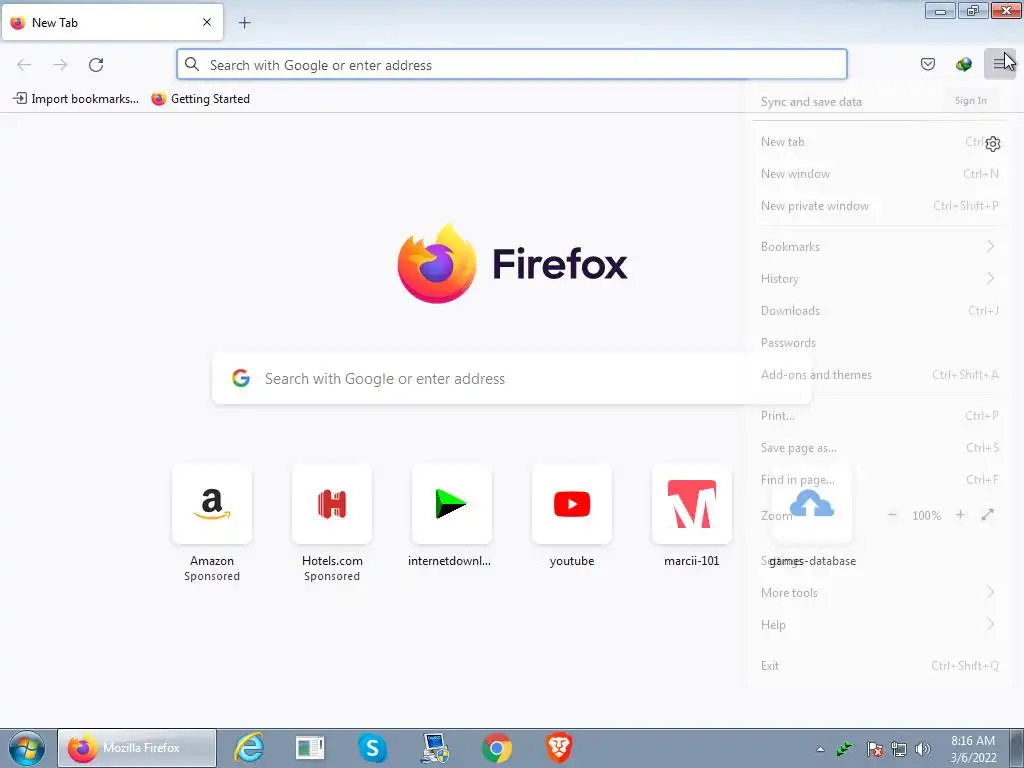
Task: Zoom out with minus button
Action: point(892,515)
